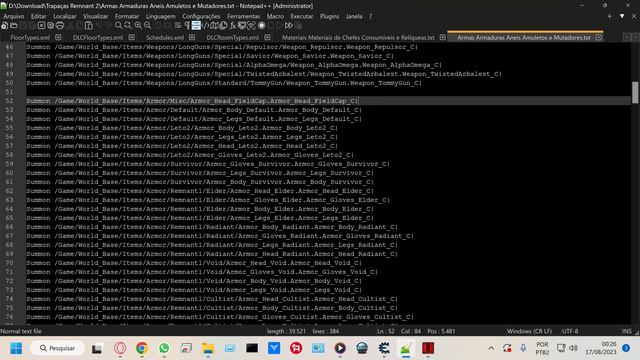Click the vertical scrollbar thumb
This screenshot has width=640, height=360.
click(635, 92)
